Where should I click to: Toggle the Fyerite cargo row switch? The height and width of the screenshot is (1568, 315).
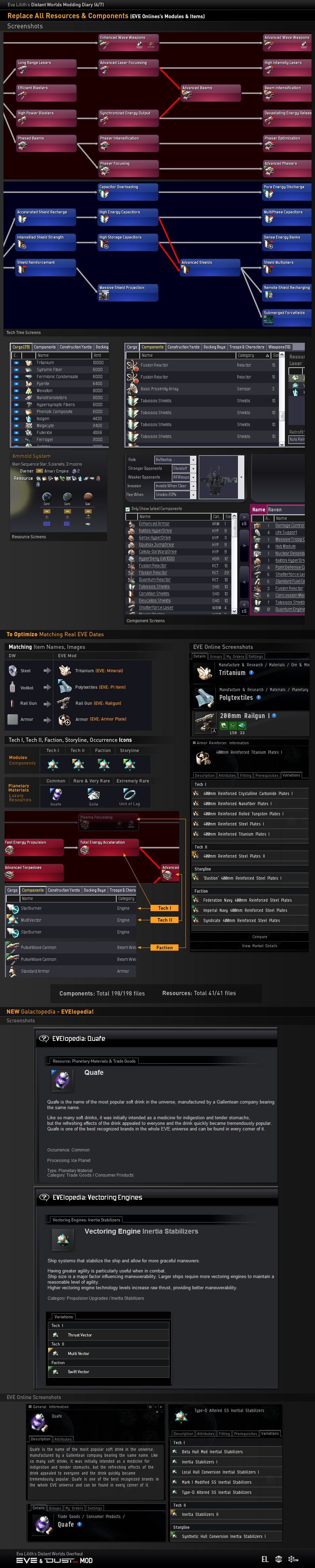[x=16, y=383]
